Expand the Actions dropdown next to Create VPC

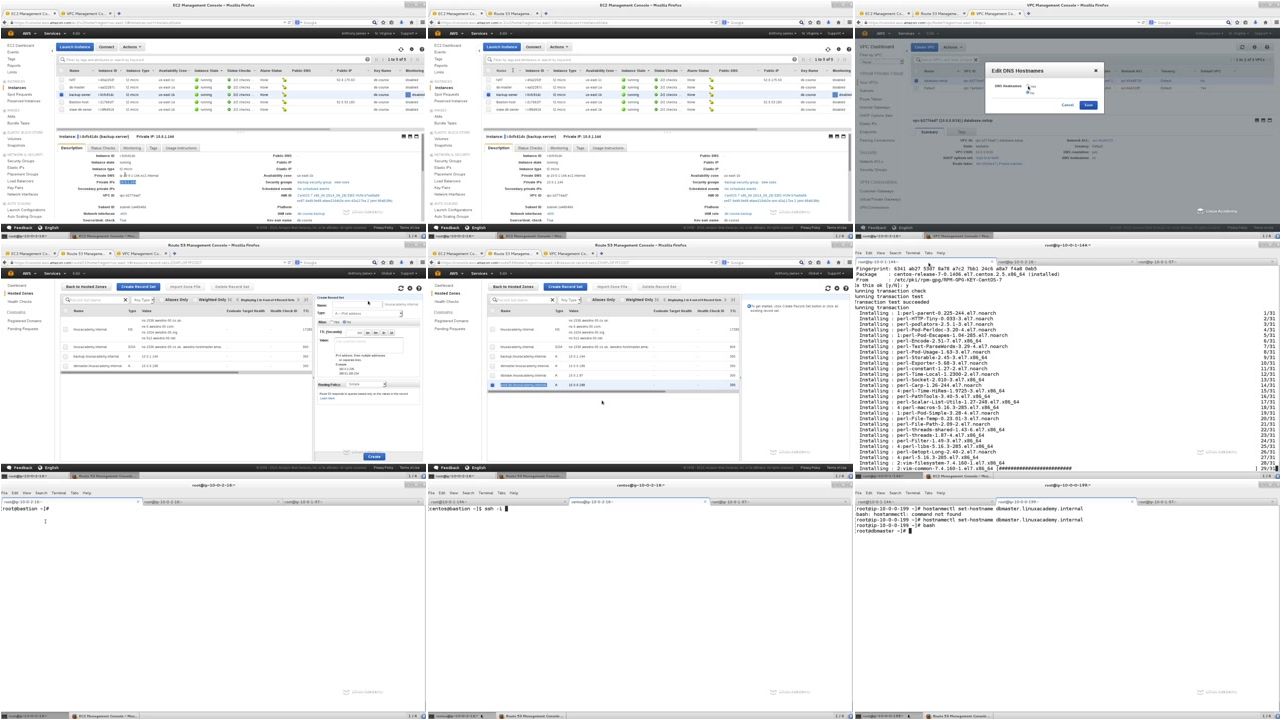pyautogui.click(x=953, y=47)
